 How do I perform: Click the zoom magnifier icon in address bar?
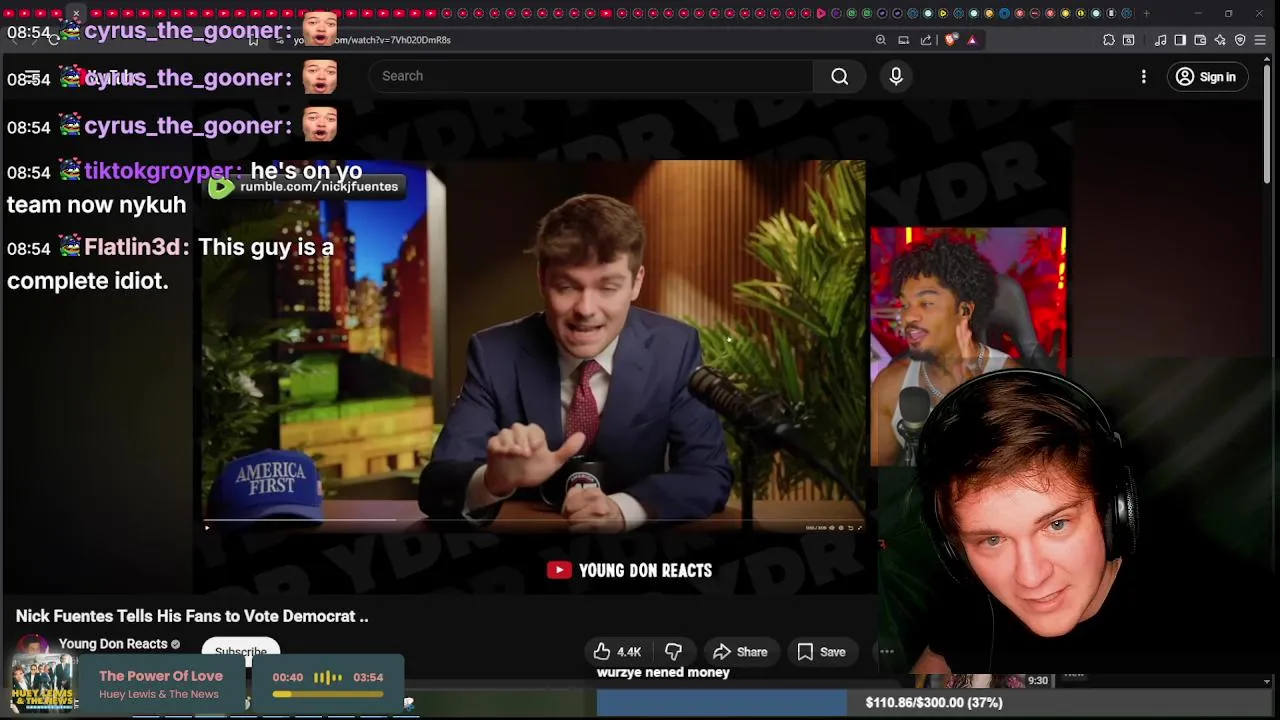point(881,40)
